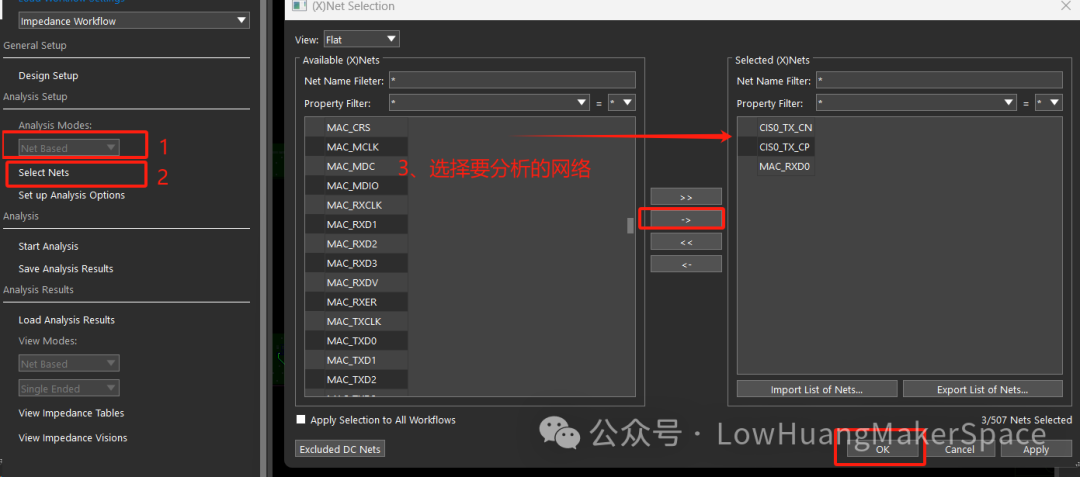The height and width of the screenshot is (477, 1080).
Task: Open Design Setup in General Setup
Action: point(48,76)
